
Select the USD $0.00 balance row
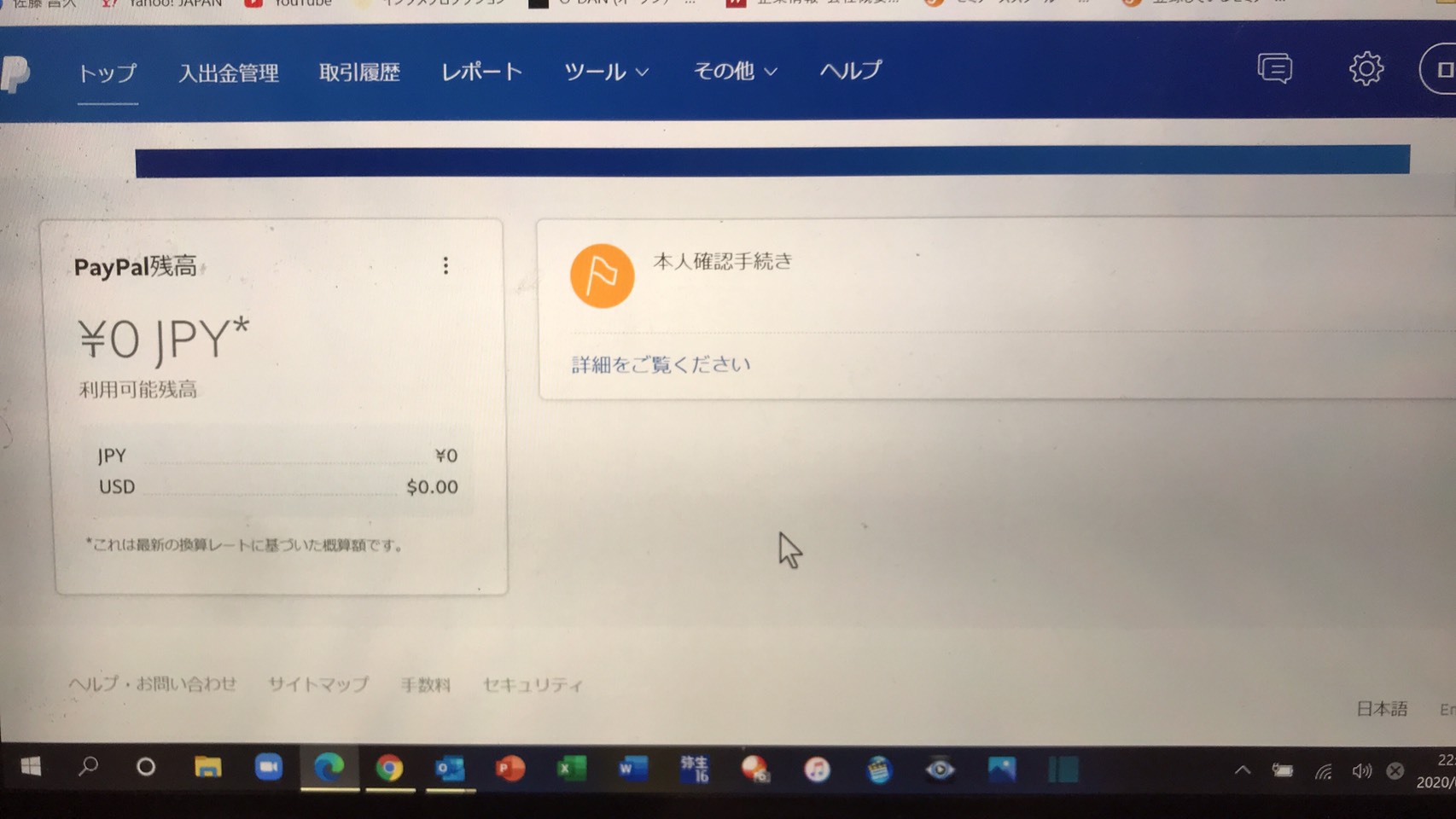pos(277,487)
